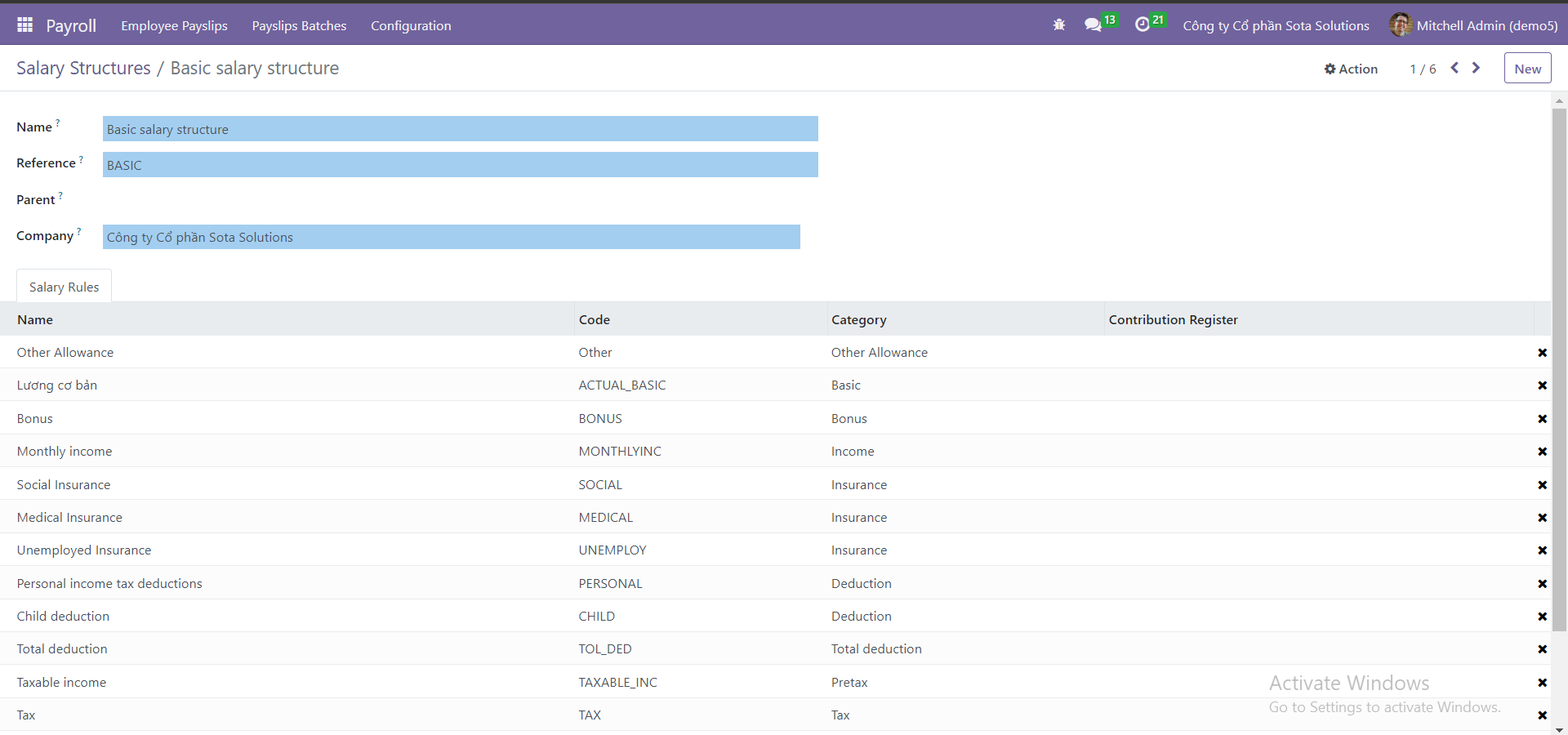Image resolution: width=1568 pixels, height=735 pixels.
Task: Click the vertical scrollbar down arrow
Action: 1559,729
